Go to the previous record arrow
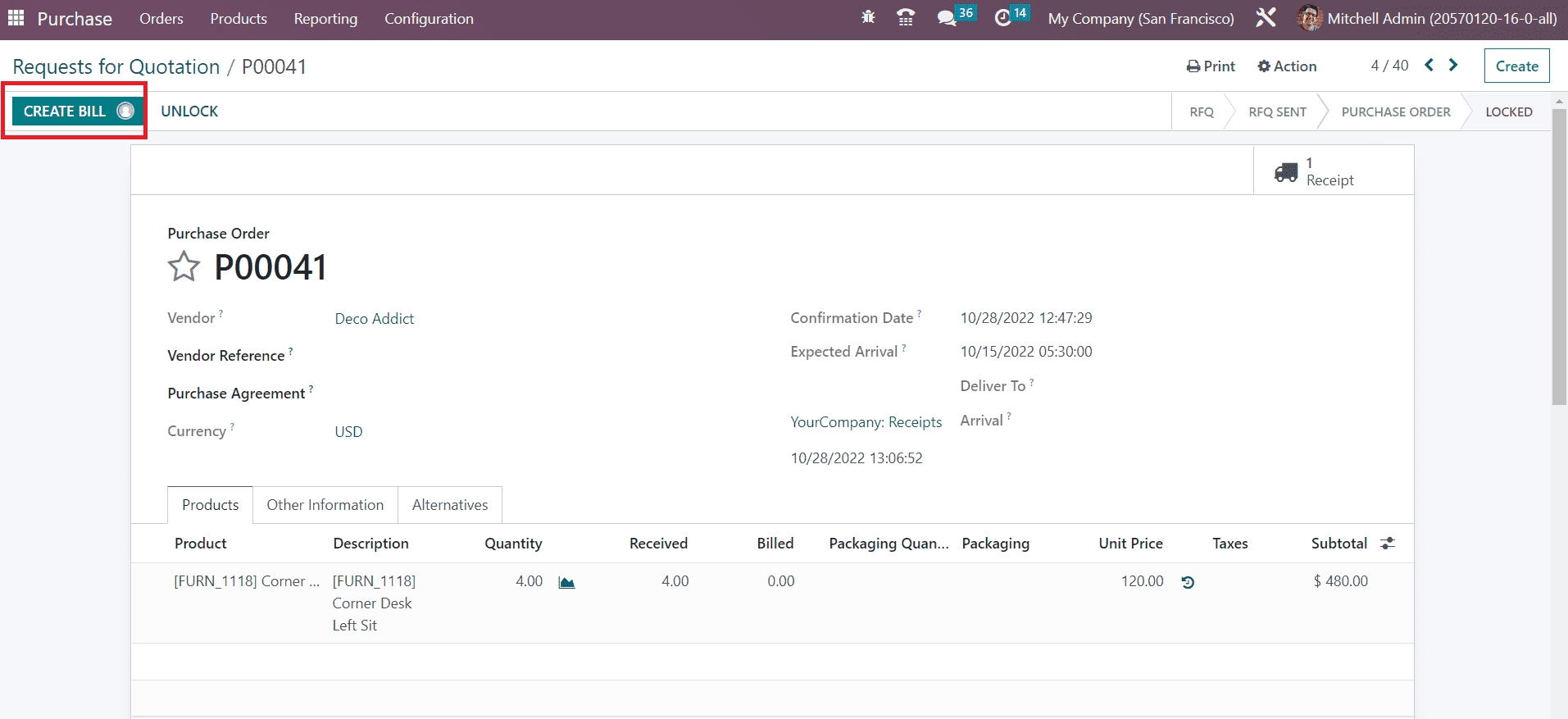The image size is (1568, 719). (1429, 66)
